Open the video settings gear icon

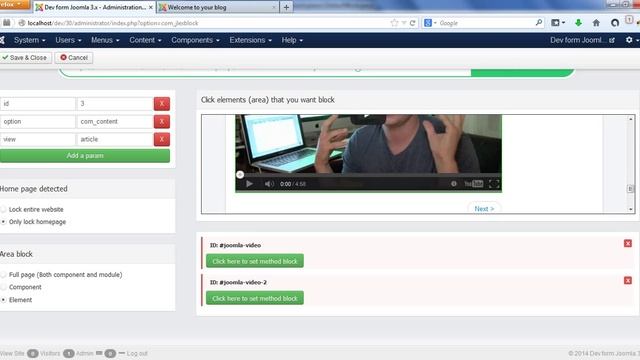point(454,184)
